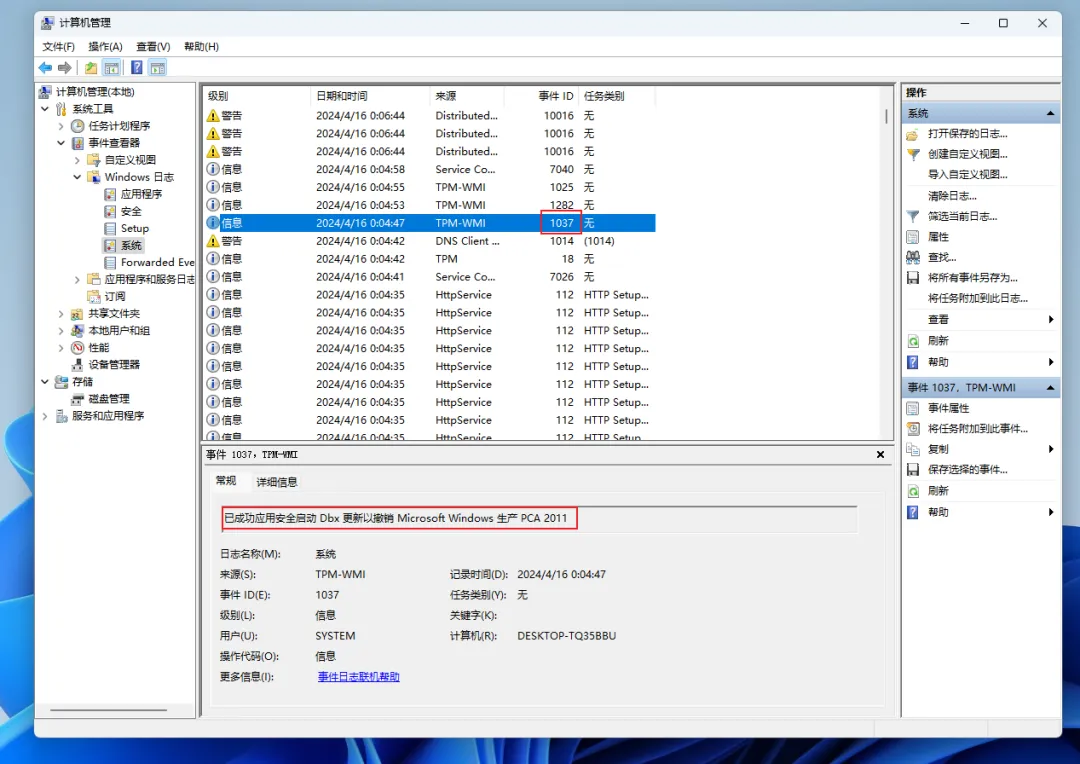Click 将任务附加到此日志... action
Viewport: 1080px width, 764px height.
click(x=977, y=298)
